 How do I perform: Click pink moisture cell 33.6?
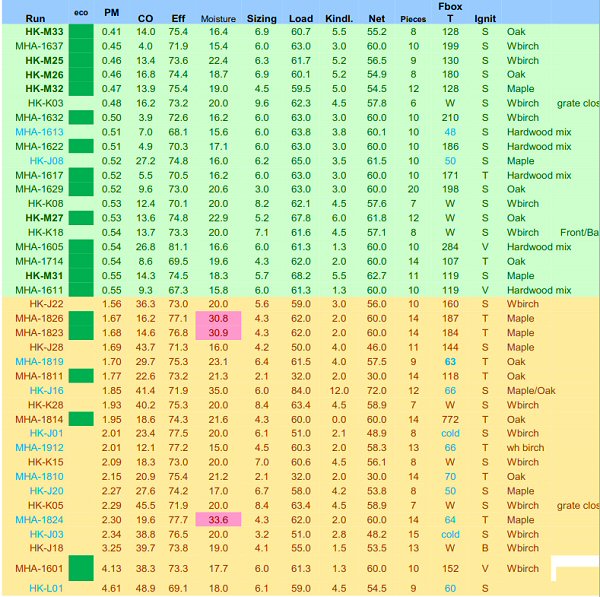tap(218, 520)
